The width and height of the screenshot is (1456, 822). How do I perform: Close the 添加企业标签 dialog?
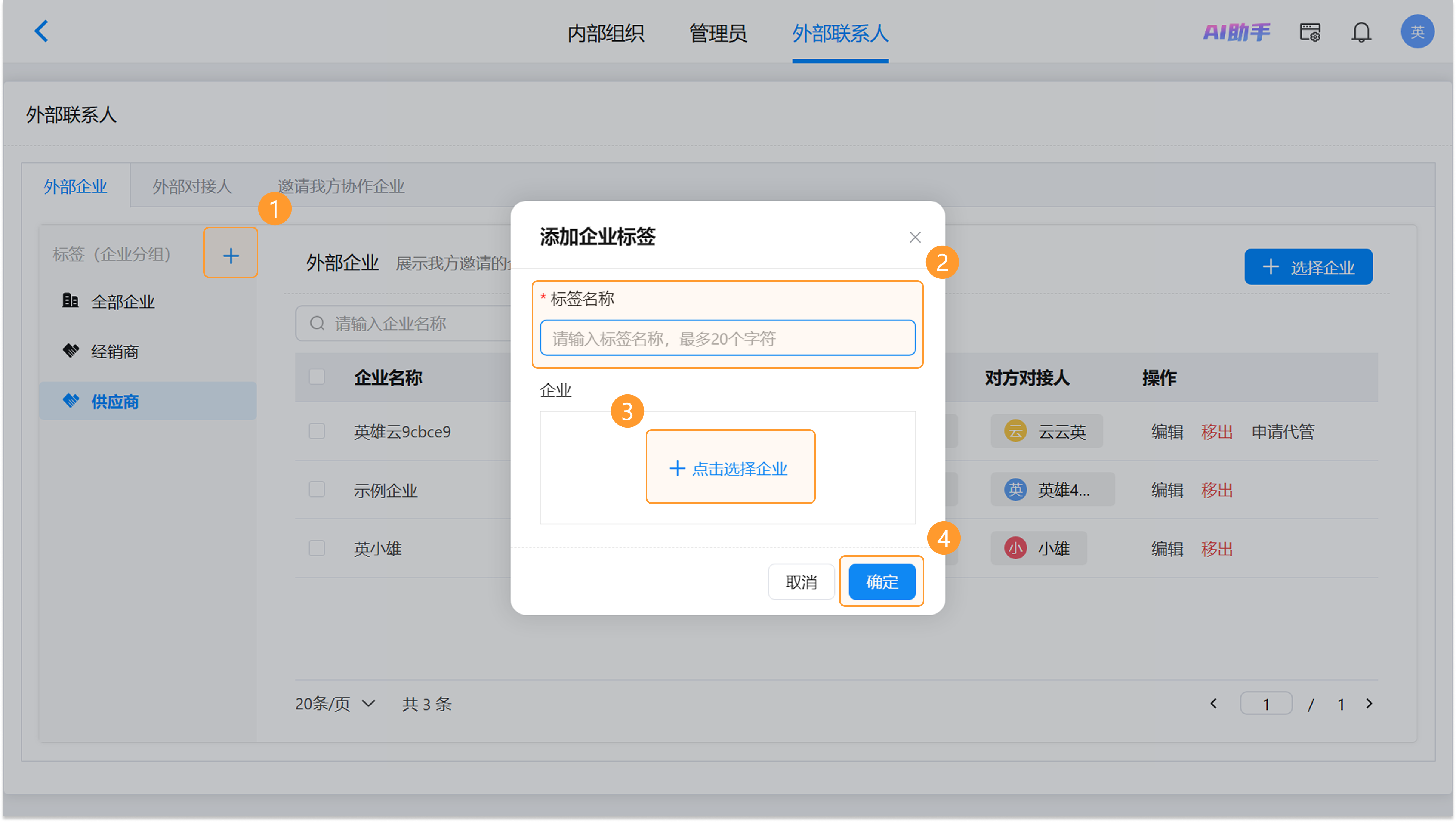tap(915, 237)
